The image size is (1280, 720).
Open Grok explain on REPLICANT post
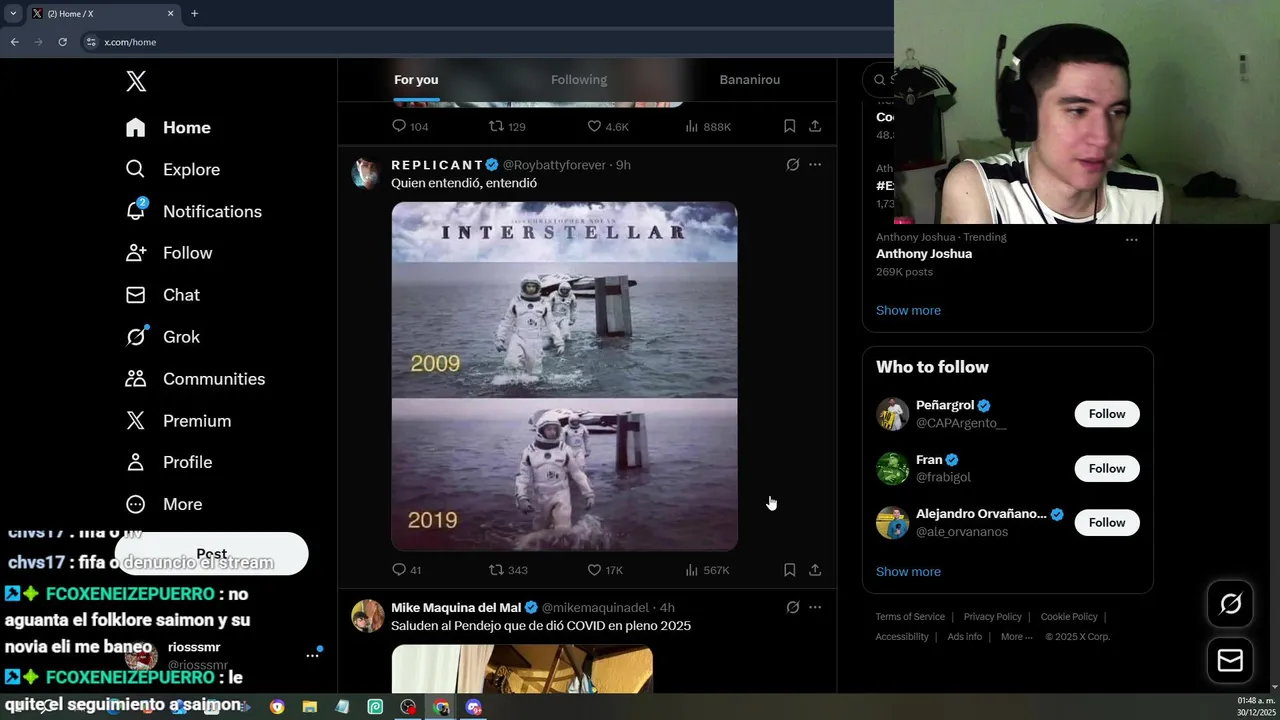792,164
